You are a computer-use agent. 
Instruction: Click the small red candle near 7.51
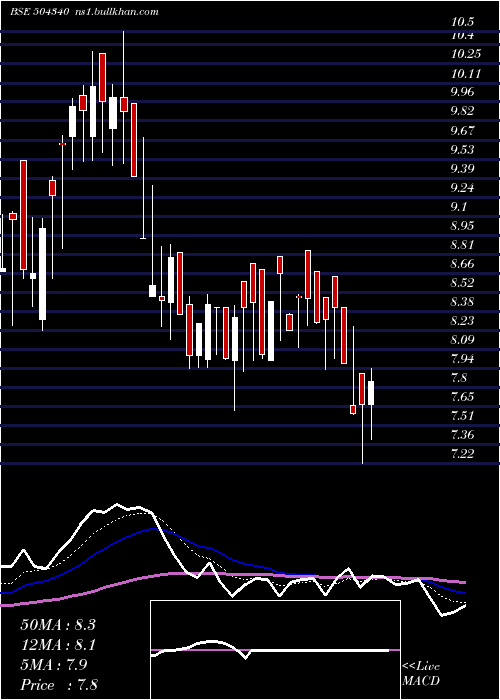pos(353,409)
